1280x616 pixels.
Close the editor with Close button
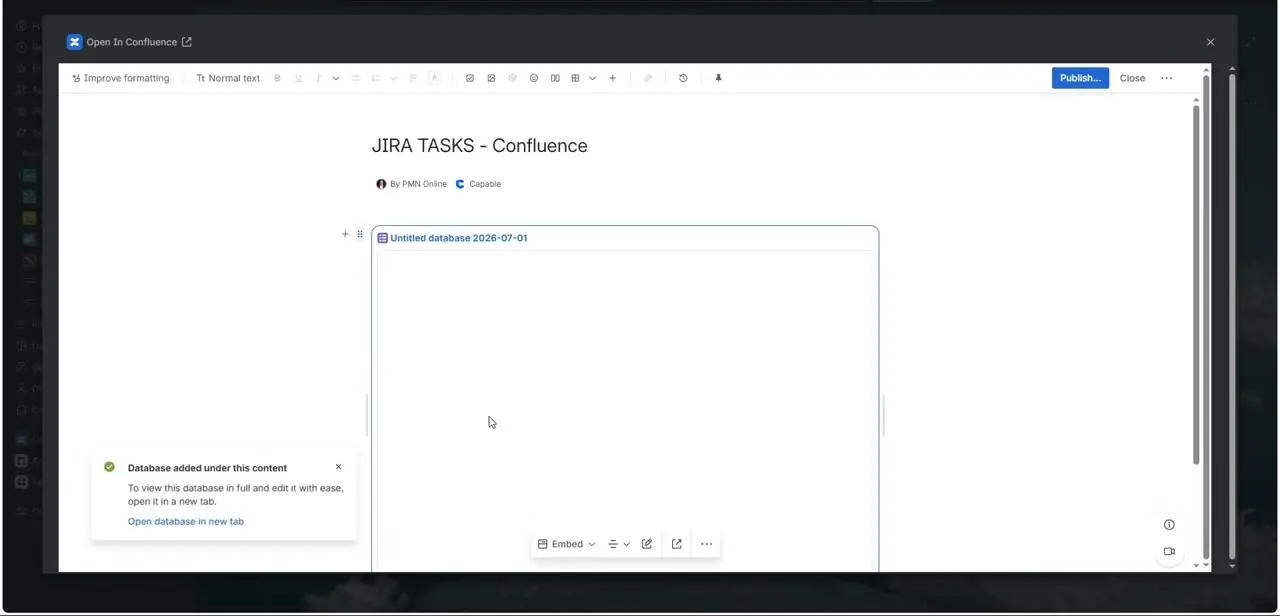coord(1132,78)
